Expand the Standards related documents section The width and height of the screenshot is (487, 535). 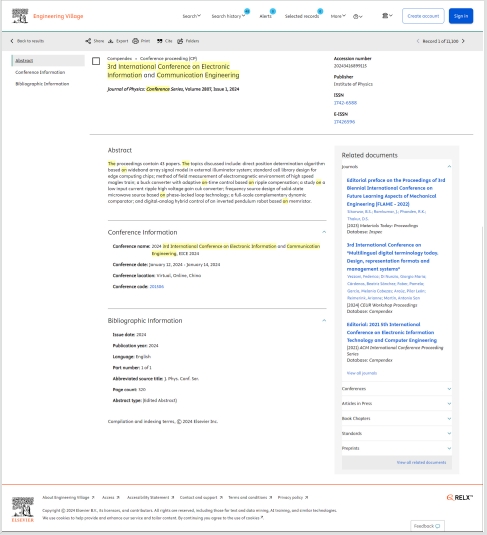click(x=397, y=433)
